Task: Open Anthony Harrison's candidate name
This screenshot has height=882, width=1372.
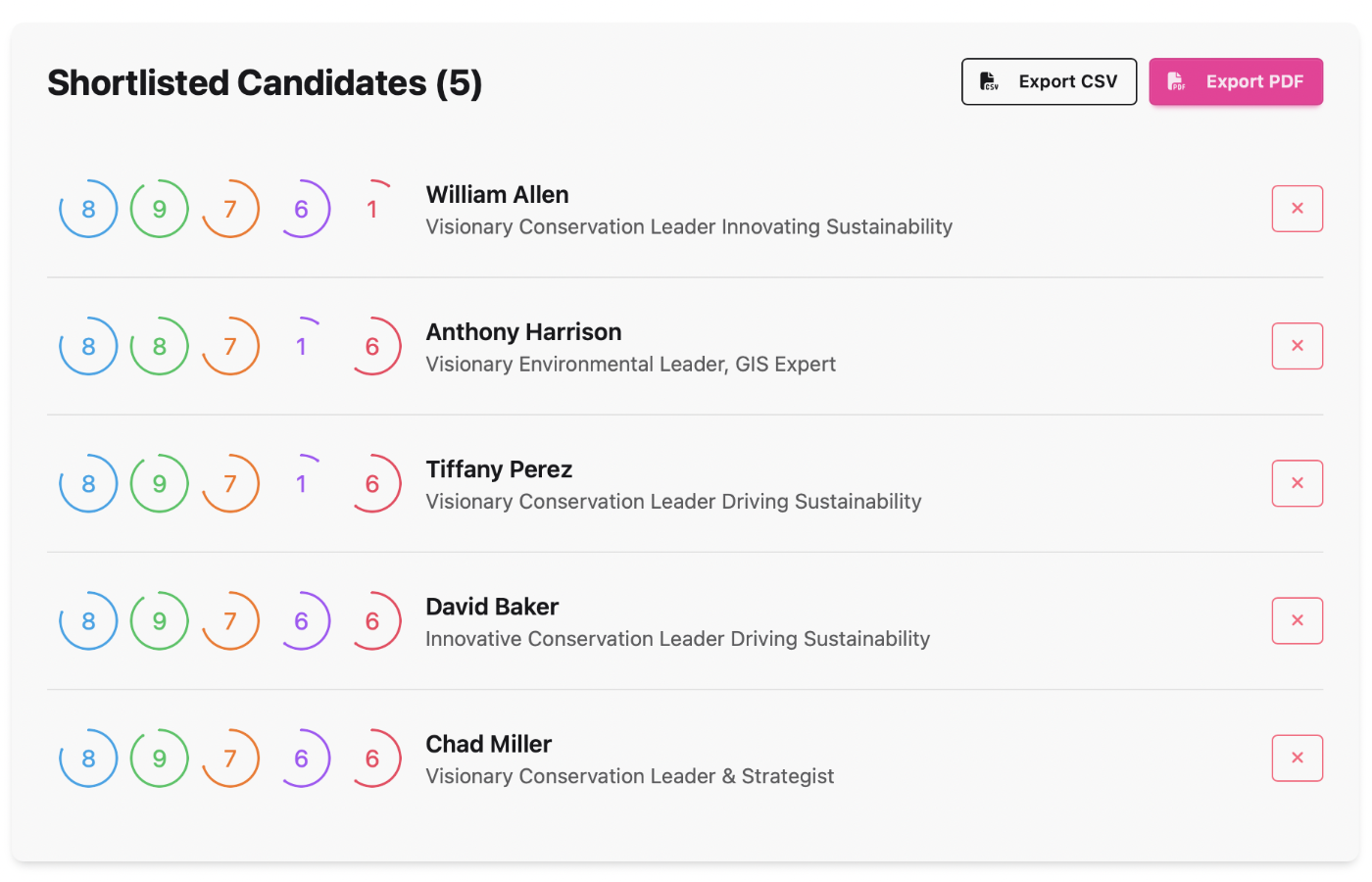Action: coord(523,331)
